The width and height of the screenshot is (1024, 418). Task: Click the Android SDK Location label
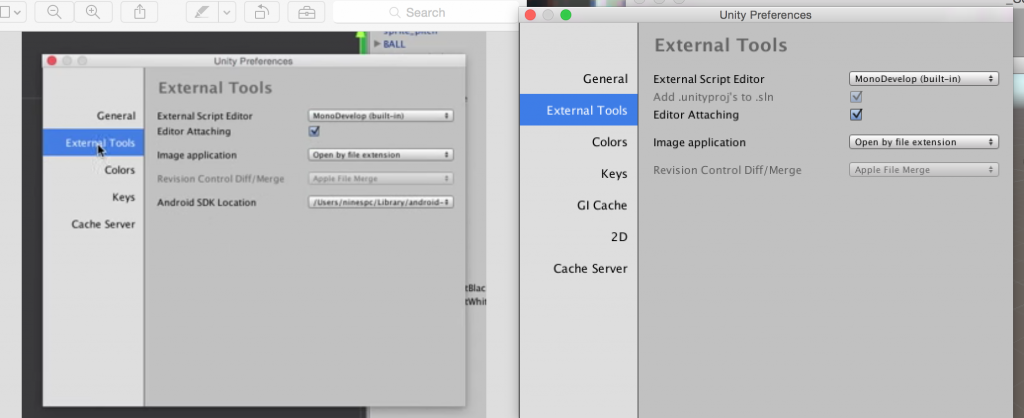pos(206,202)
